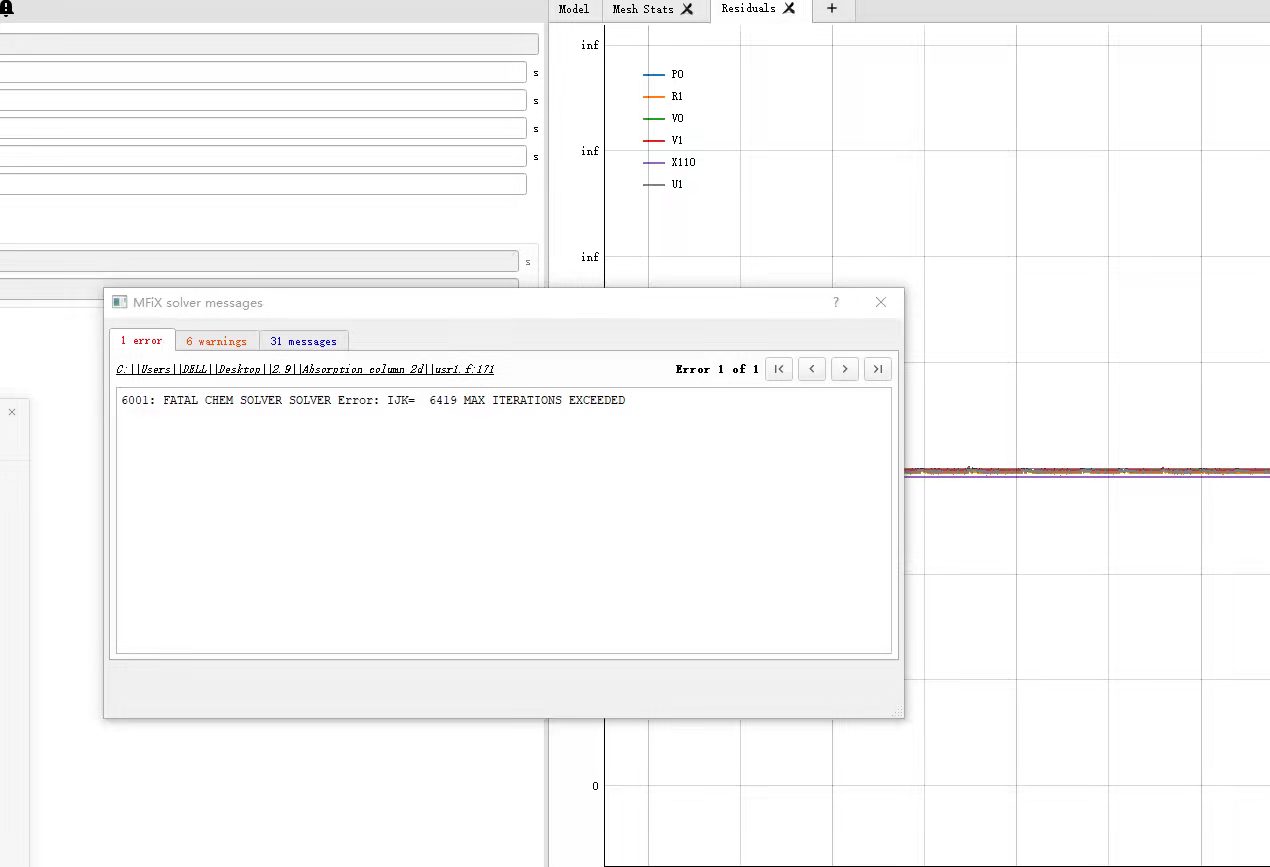This screenshot has height=867, width=1270.
Task: Switch to the 6 warnings tab
Action: [216, 341]
